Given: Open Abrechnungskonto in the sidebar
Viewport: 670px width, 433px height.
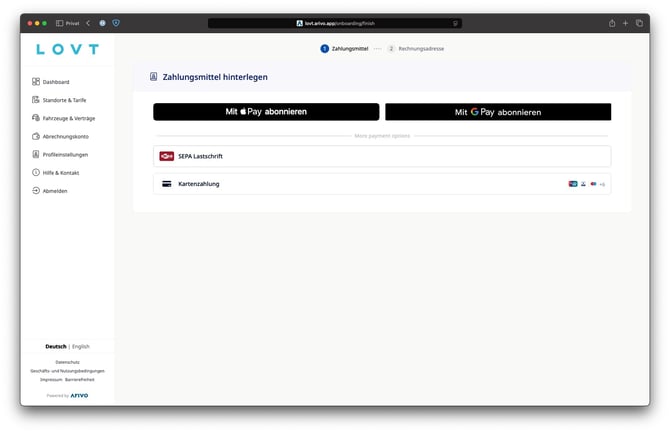Looking at the screenshot, I should point(65,136).
